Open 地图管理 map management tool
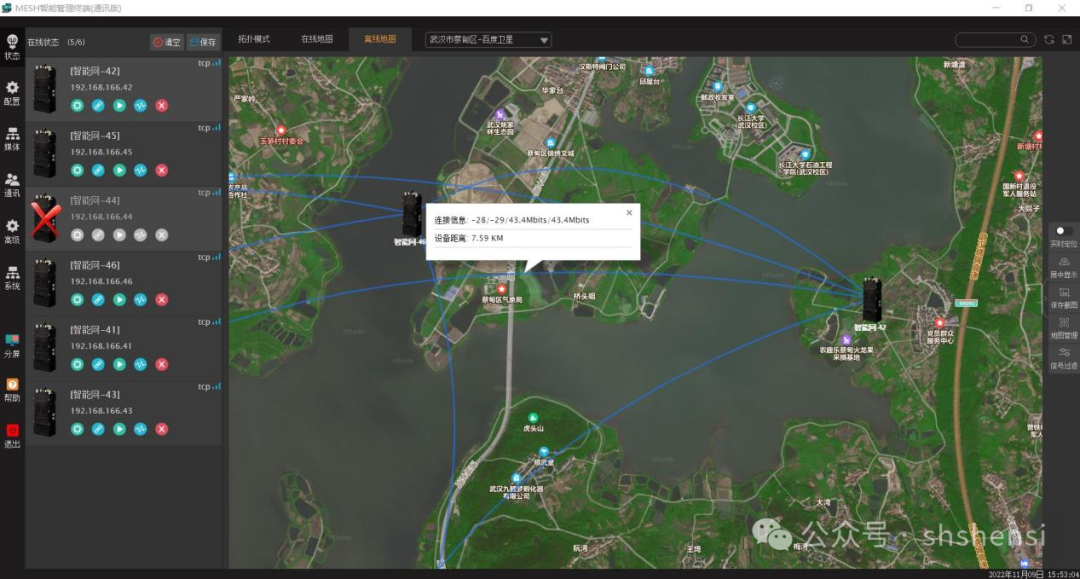 click(x=1064, y=328)
